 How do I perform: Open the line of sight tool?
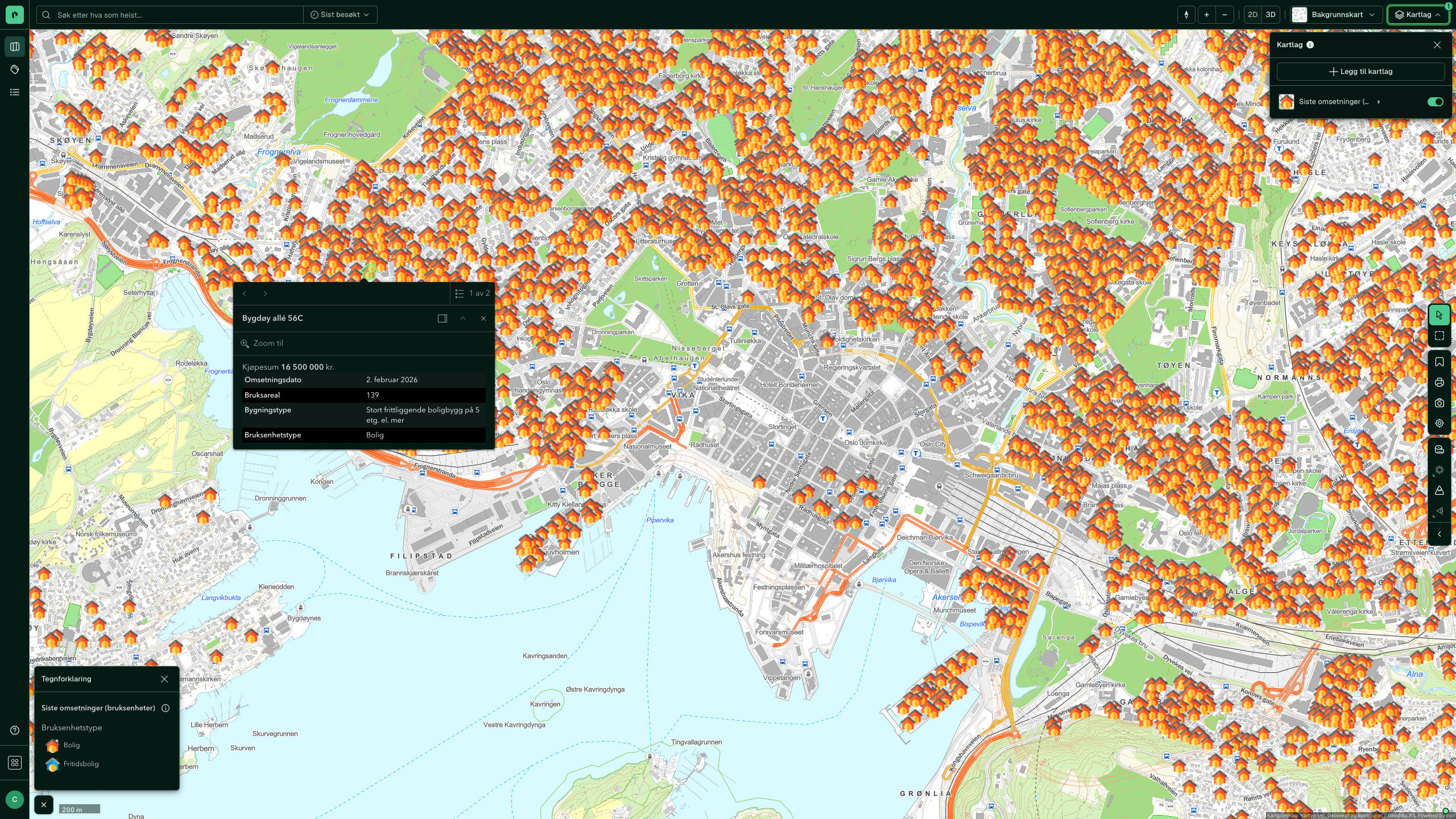click(1440, 511)
